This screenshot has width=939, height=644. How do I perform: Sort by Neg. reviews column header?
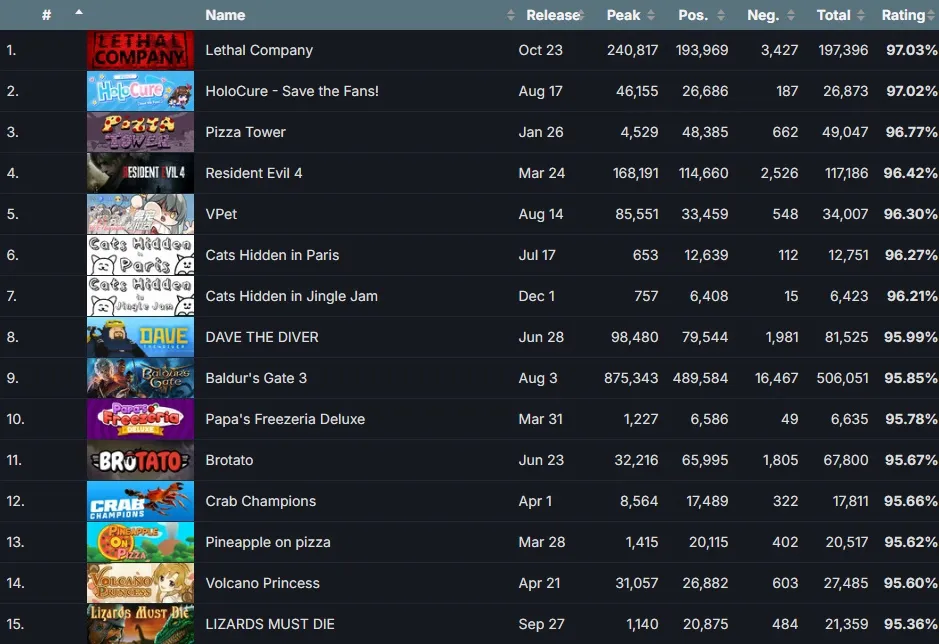point(762,15)
